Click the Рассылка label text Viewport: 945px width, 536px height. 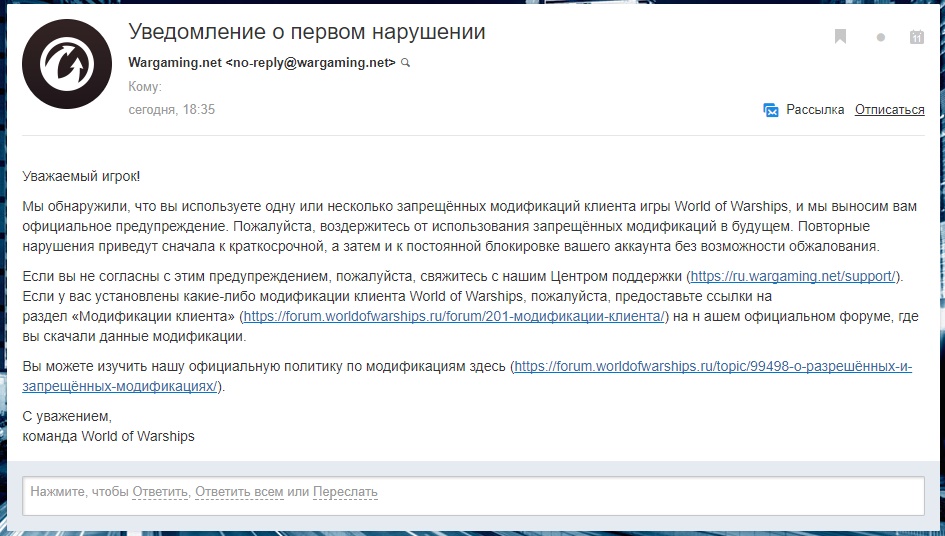[815, 110]
